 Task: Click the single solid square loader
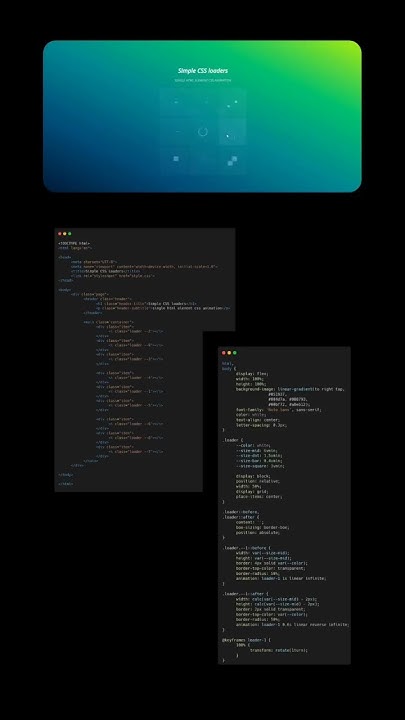[x=176, y=158]
